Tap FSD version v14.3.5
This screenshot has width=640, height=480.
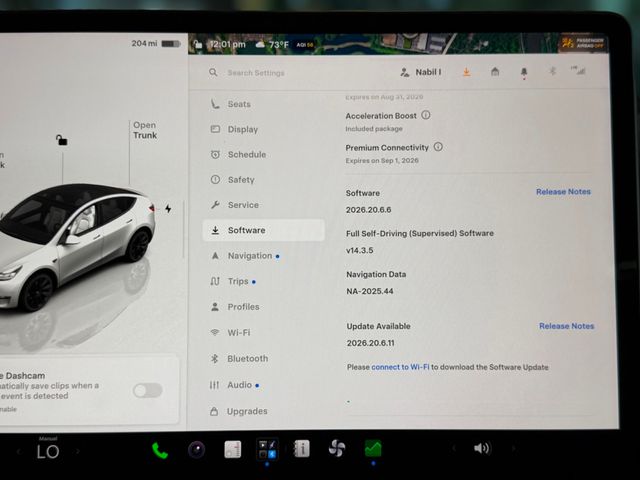coord(360,251)
